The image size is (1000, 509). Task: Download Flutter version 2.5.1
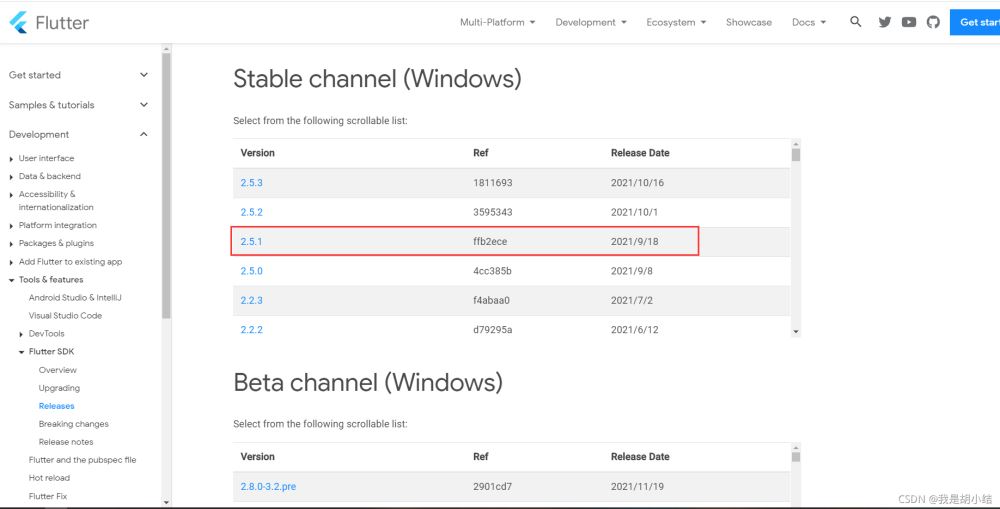[x=251, y=242]
